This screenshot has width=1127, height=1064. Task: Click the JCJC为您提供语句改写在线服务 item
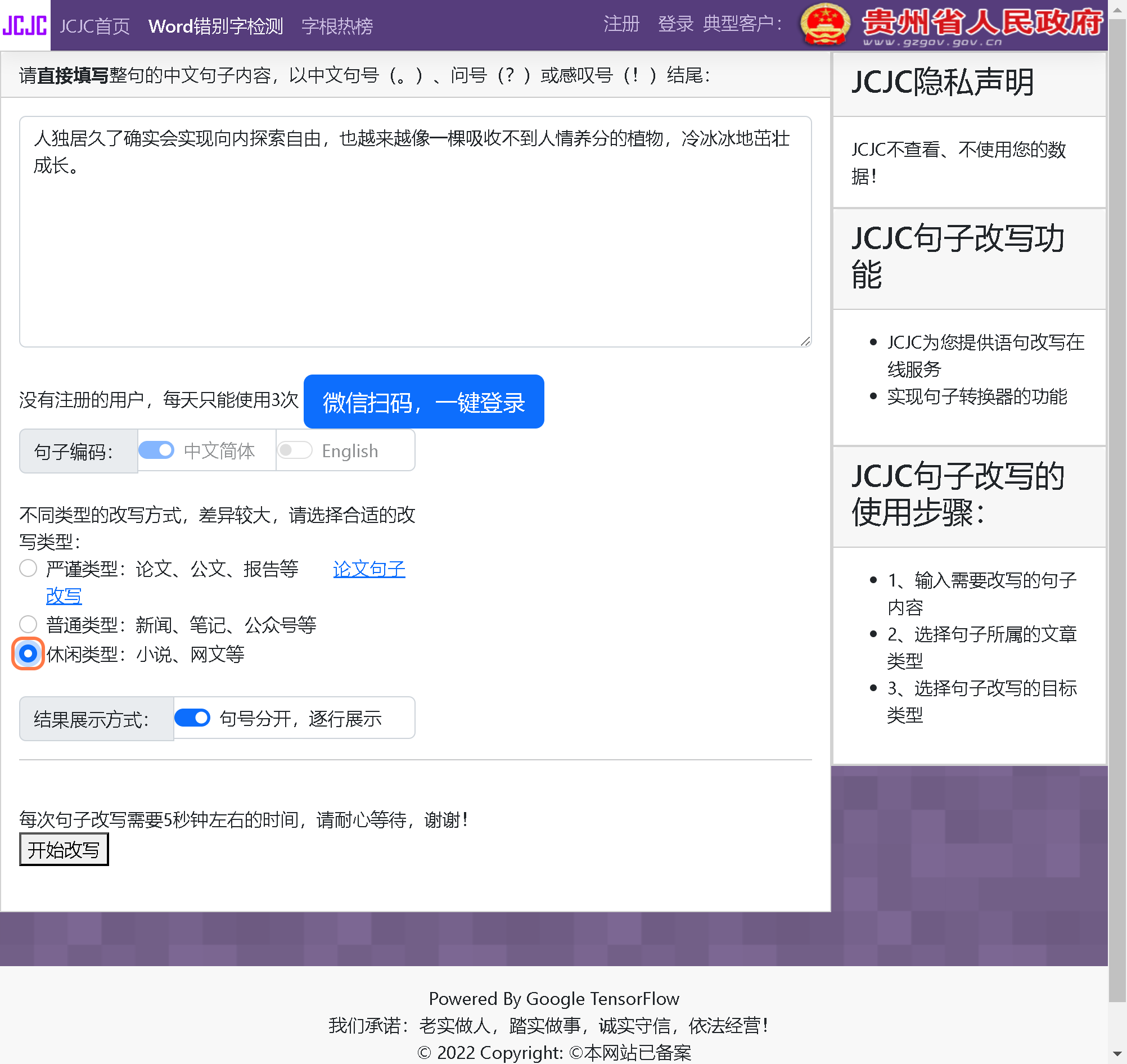tap(986, 355)
